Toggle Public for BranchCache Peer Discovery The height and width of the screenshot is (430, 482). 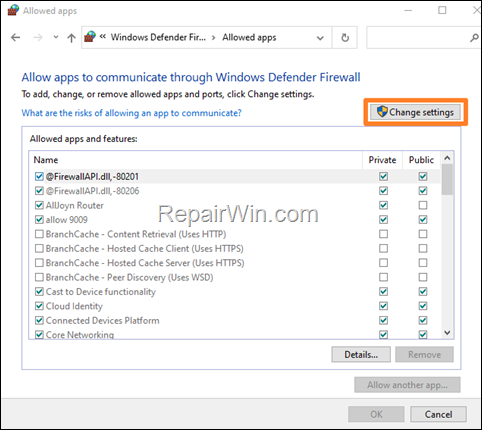tap(423, 277)
